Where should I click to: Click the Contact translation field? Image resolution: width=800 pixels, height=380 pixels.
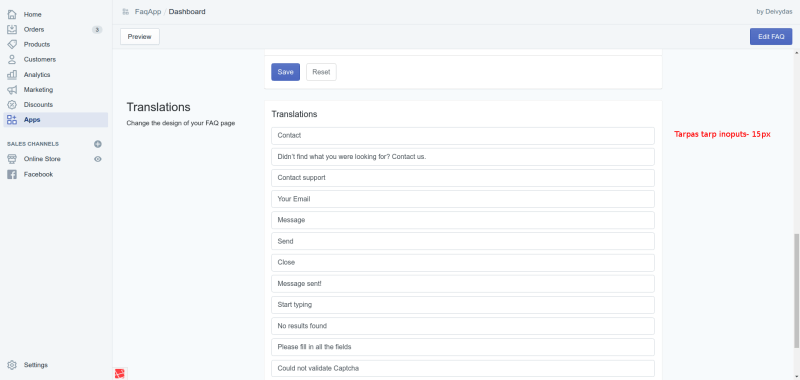pyautogui.click(x=463, y=136)
